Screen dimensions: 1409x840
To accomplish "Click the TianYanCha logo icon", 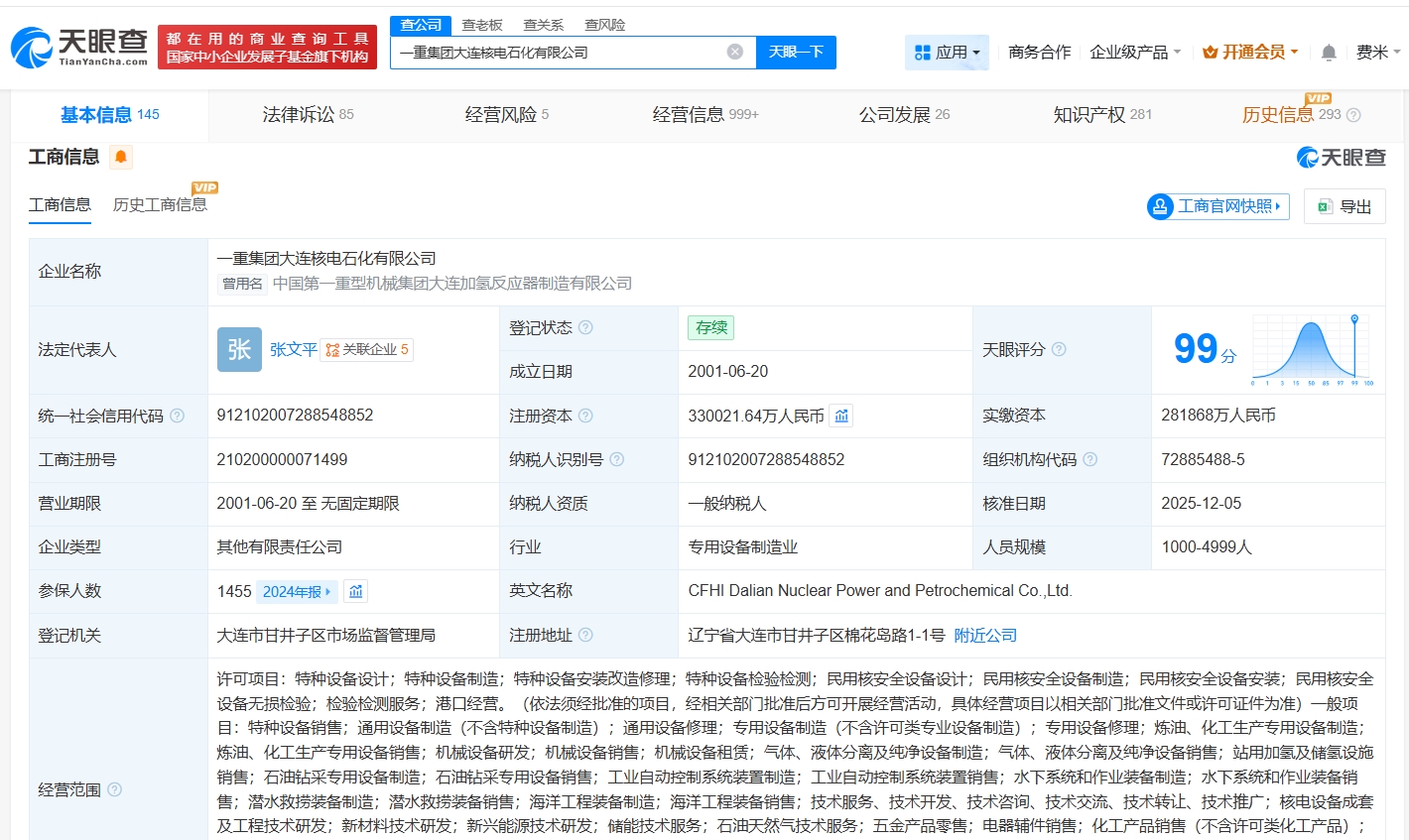I will tap(32, 48).
